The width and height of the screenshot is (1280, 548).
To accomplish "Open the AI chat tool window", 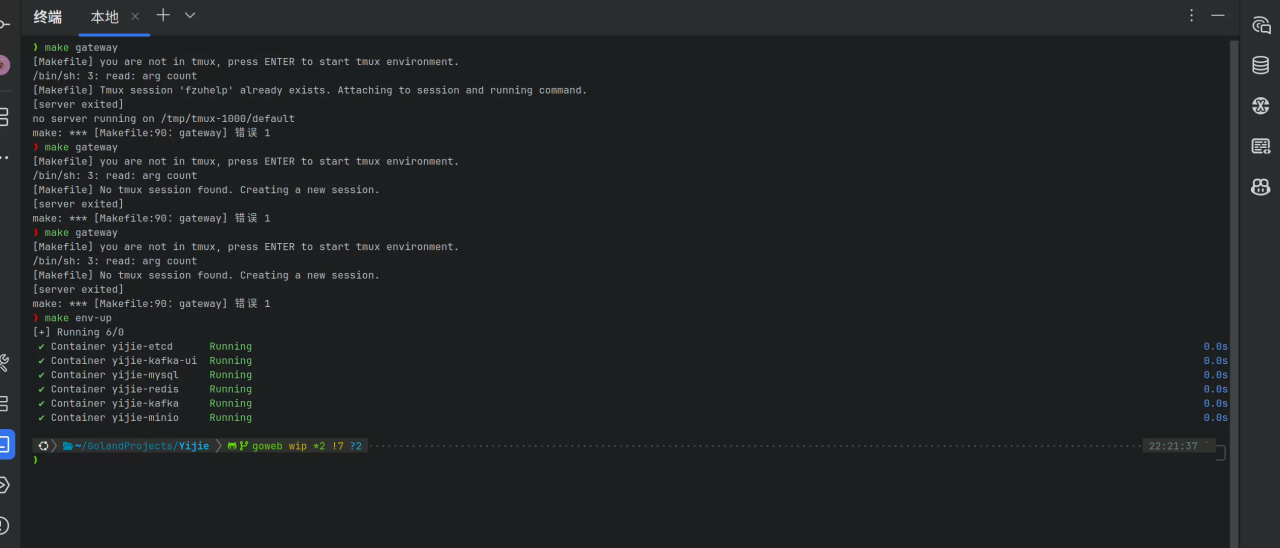I will (1261, 26).
